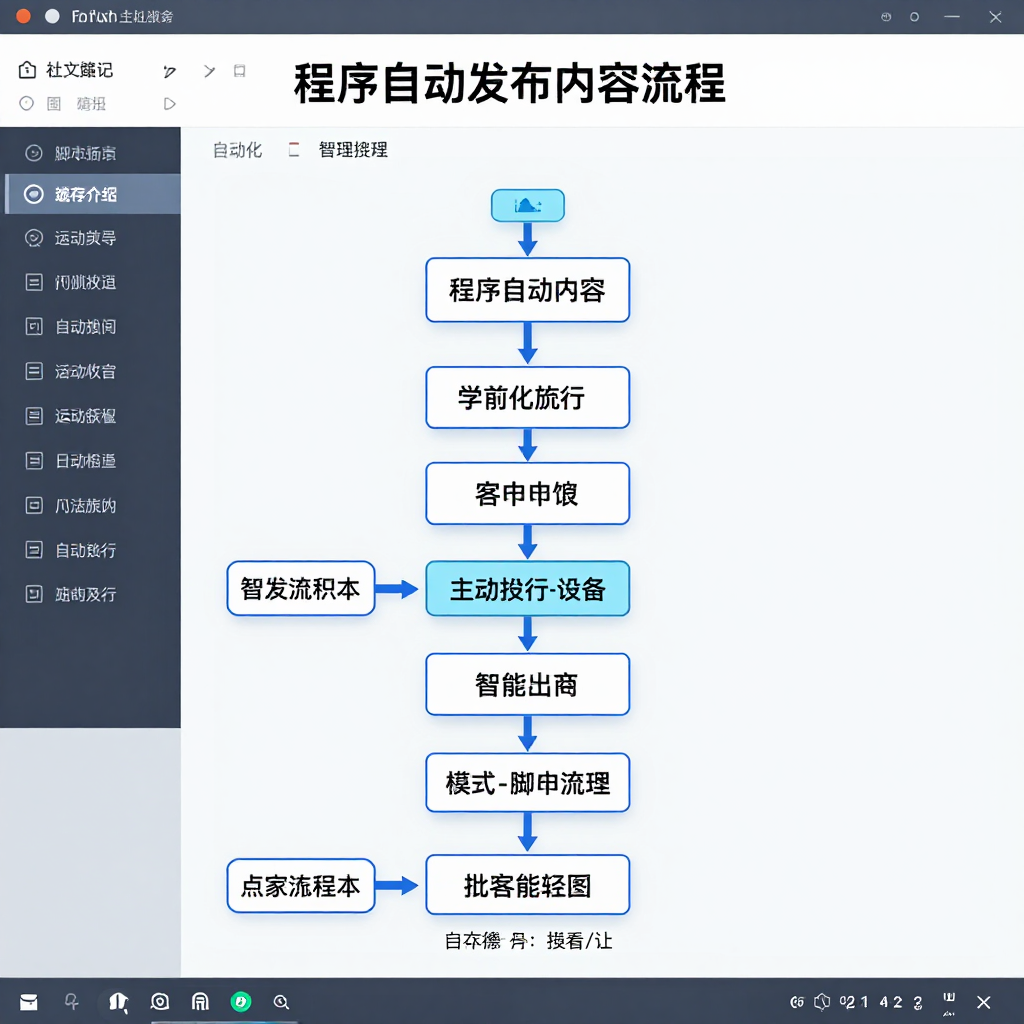Click the icon of the last sidebar item
The height and width of the screenshot is (1024, 1024).
(34, 594)
